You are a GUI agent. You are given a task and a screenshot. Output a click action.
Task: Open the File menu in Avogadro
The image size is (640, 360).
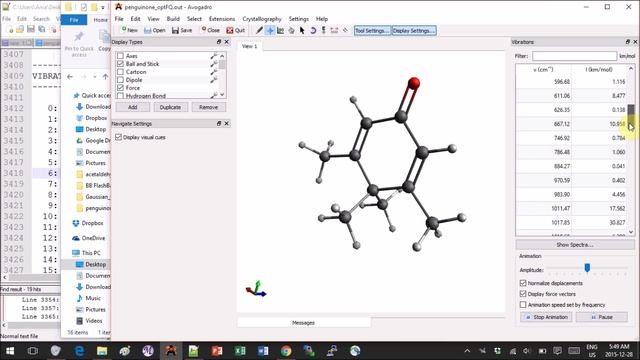119,19
